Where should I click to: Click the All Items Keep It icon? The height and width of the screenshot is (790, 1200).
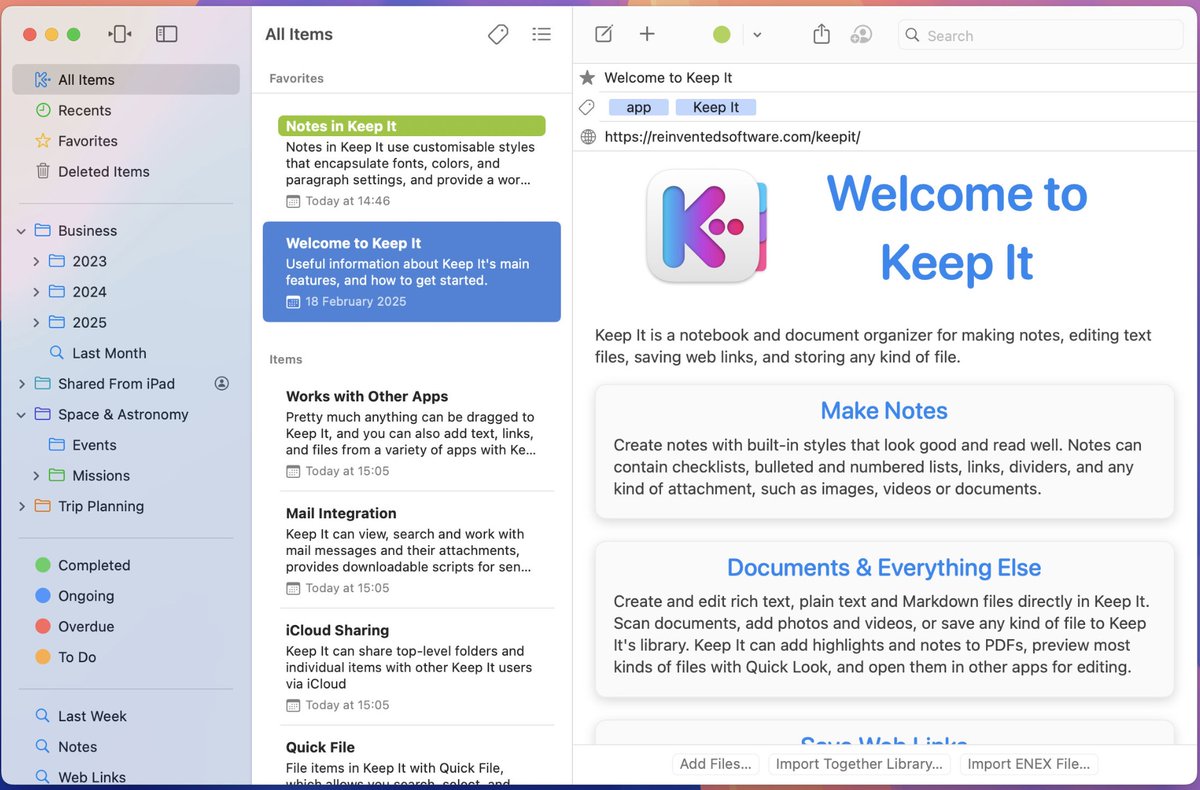[42, 80]
